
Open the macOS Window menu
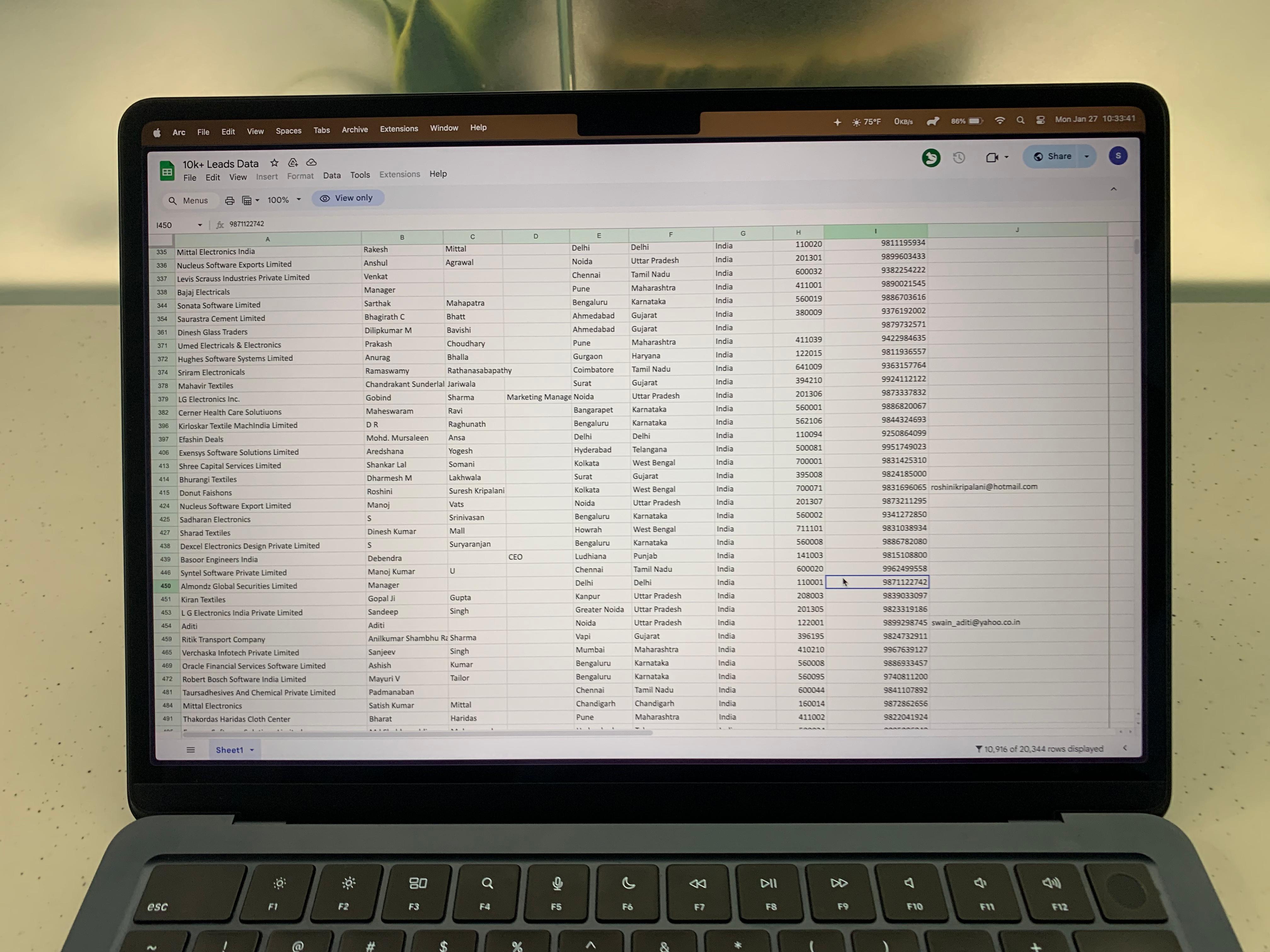(x=444, y=128)
